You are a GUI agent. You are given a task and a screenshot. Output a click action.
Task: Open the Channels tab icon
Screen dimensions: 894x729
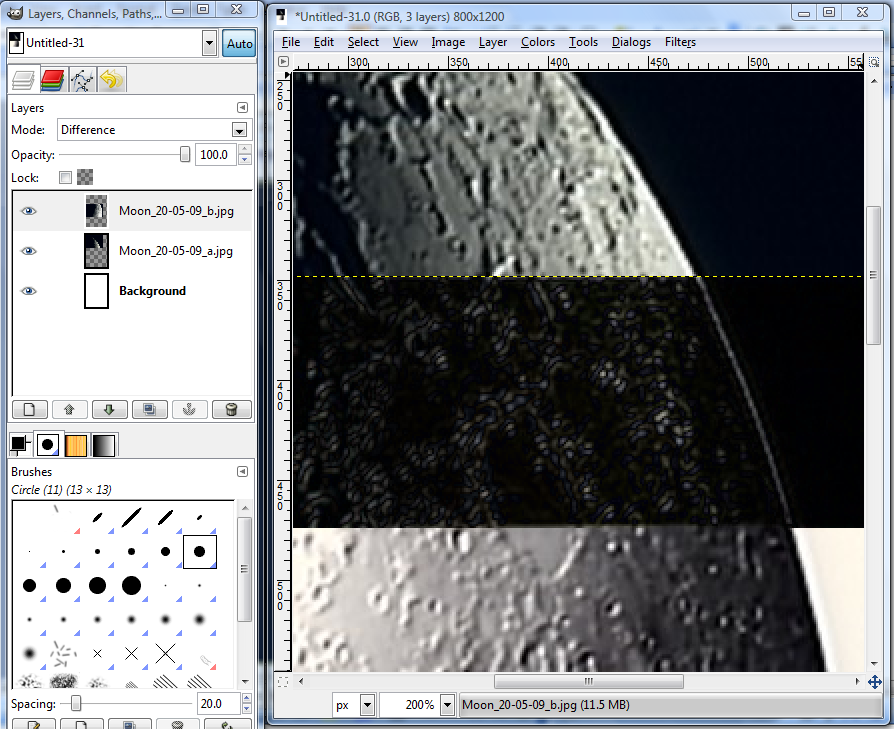point(55,80)
